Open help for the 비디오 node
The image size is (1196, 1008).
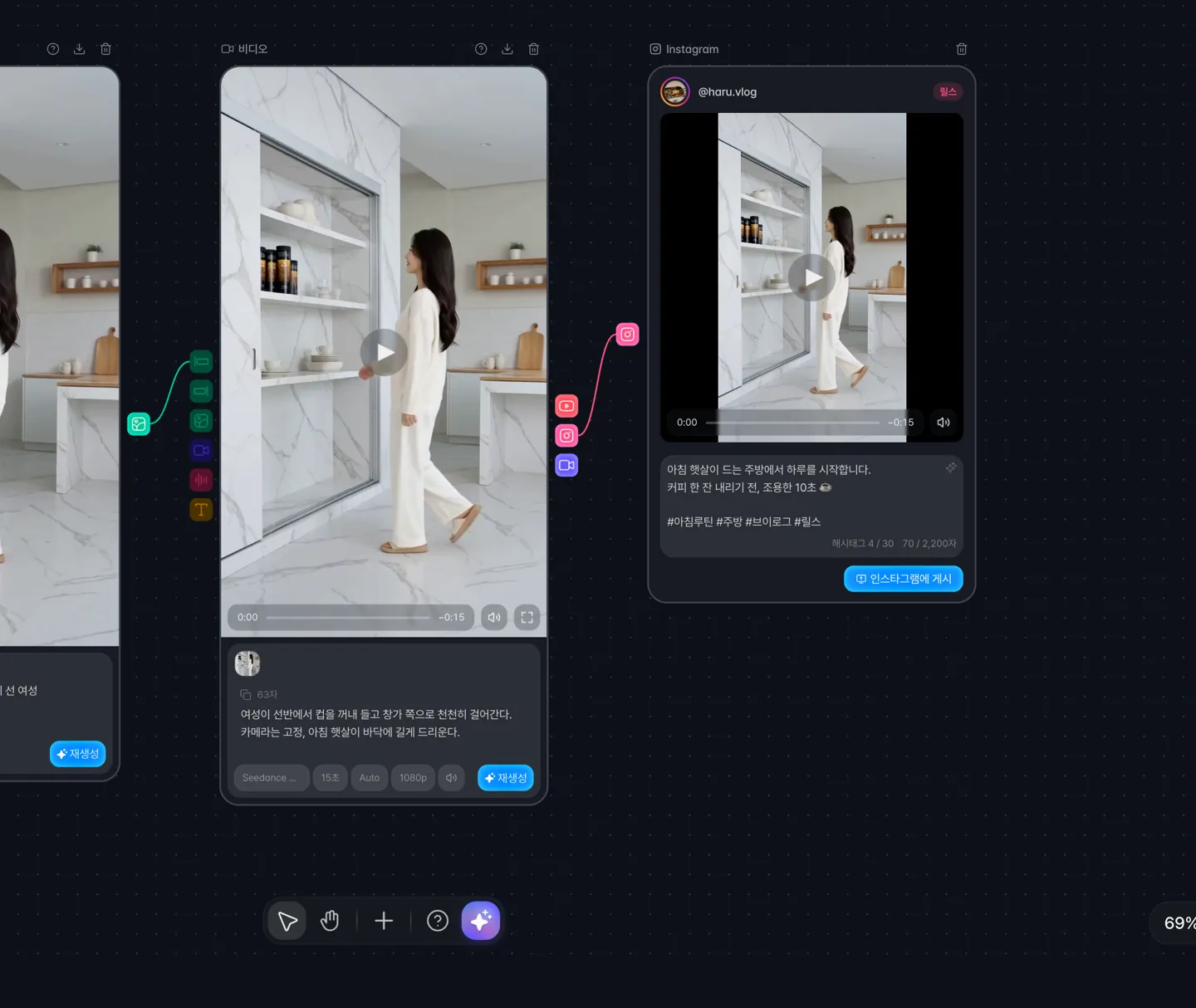coord(481,49)
